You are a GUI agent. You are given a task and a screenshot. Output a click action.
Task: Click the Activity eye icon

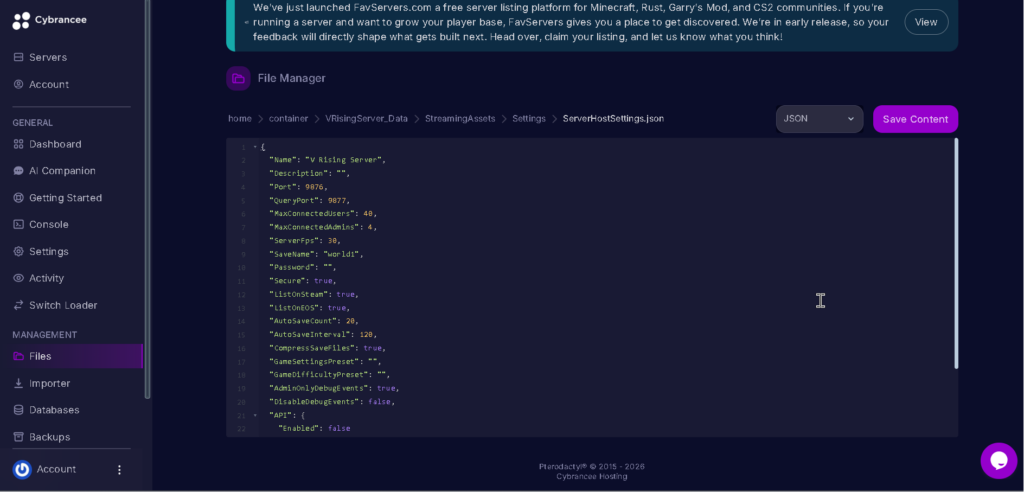[18, 278]
